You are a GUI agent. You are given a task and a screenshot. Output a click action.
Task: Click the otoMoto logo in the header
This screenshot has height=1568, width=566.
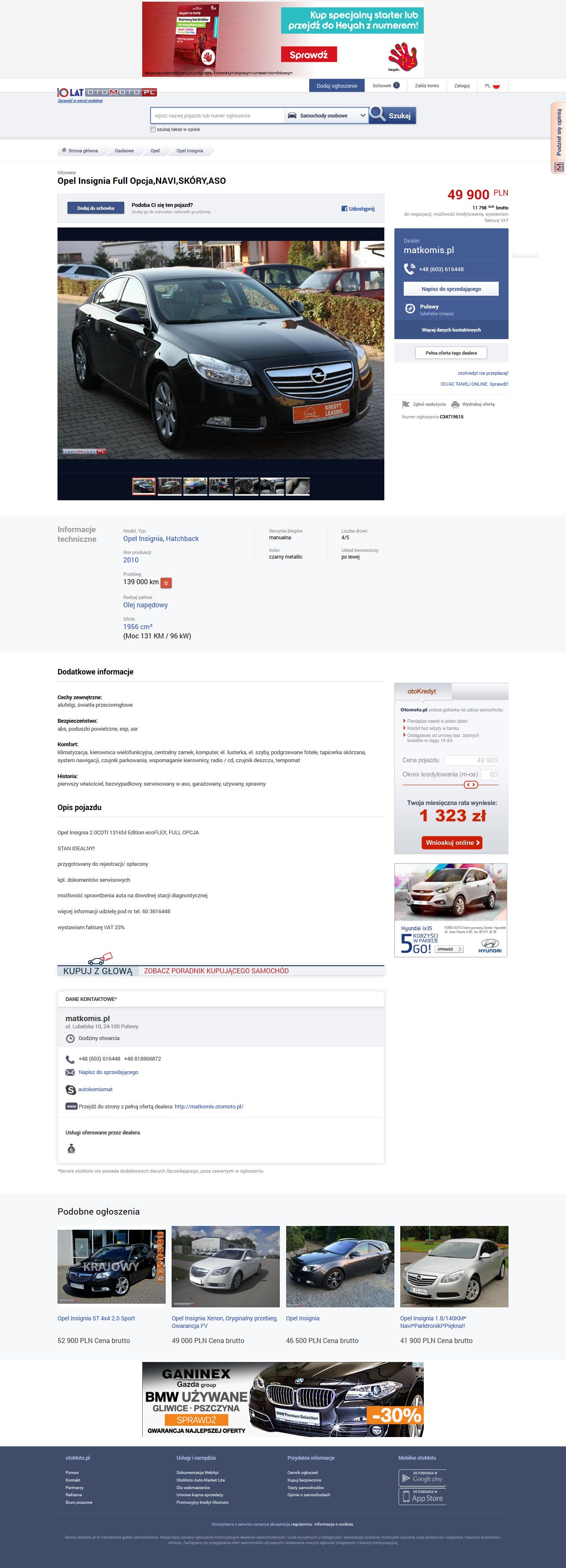tap(107, 92)
